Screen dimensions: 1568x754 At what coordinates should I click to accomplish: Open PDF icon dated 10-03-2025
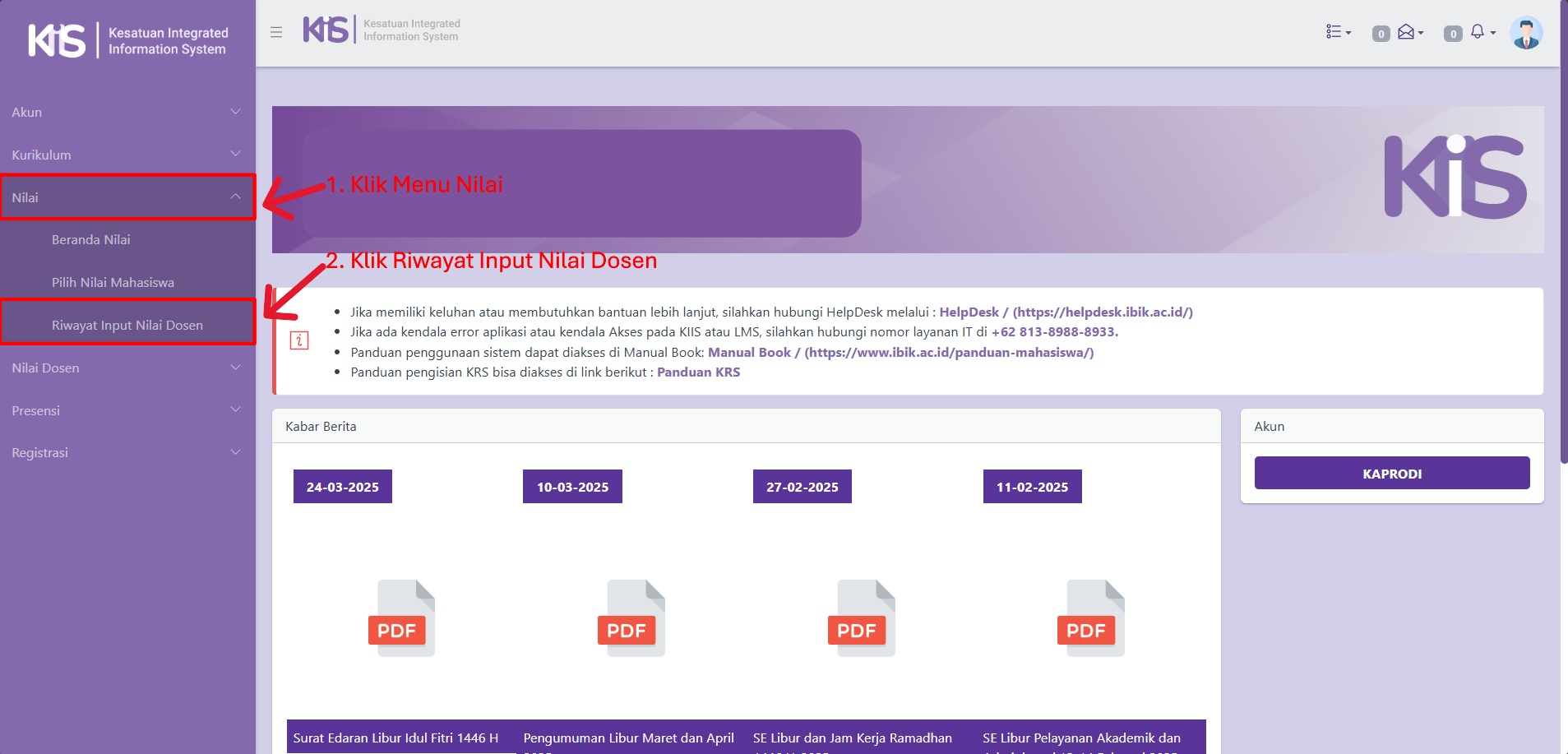click(x=631, y=618)
